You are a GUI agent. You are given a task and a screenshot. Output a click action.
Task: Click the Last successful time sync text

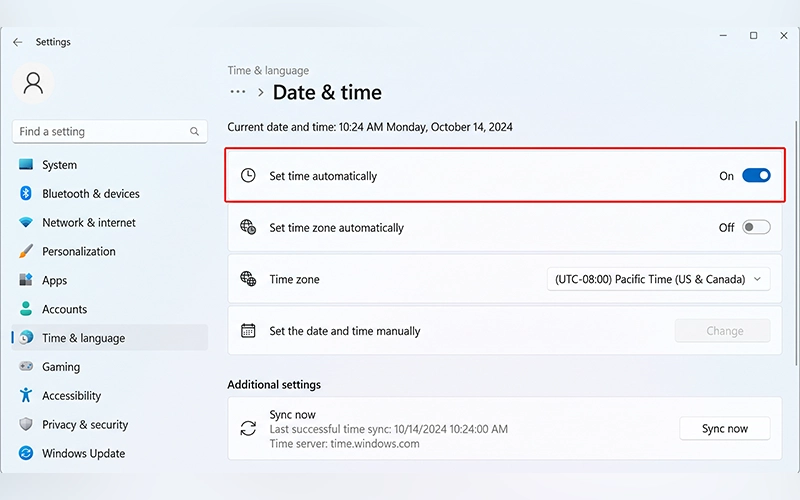(x=389, y=429)
